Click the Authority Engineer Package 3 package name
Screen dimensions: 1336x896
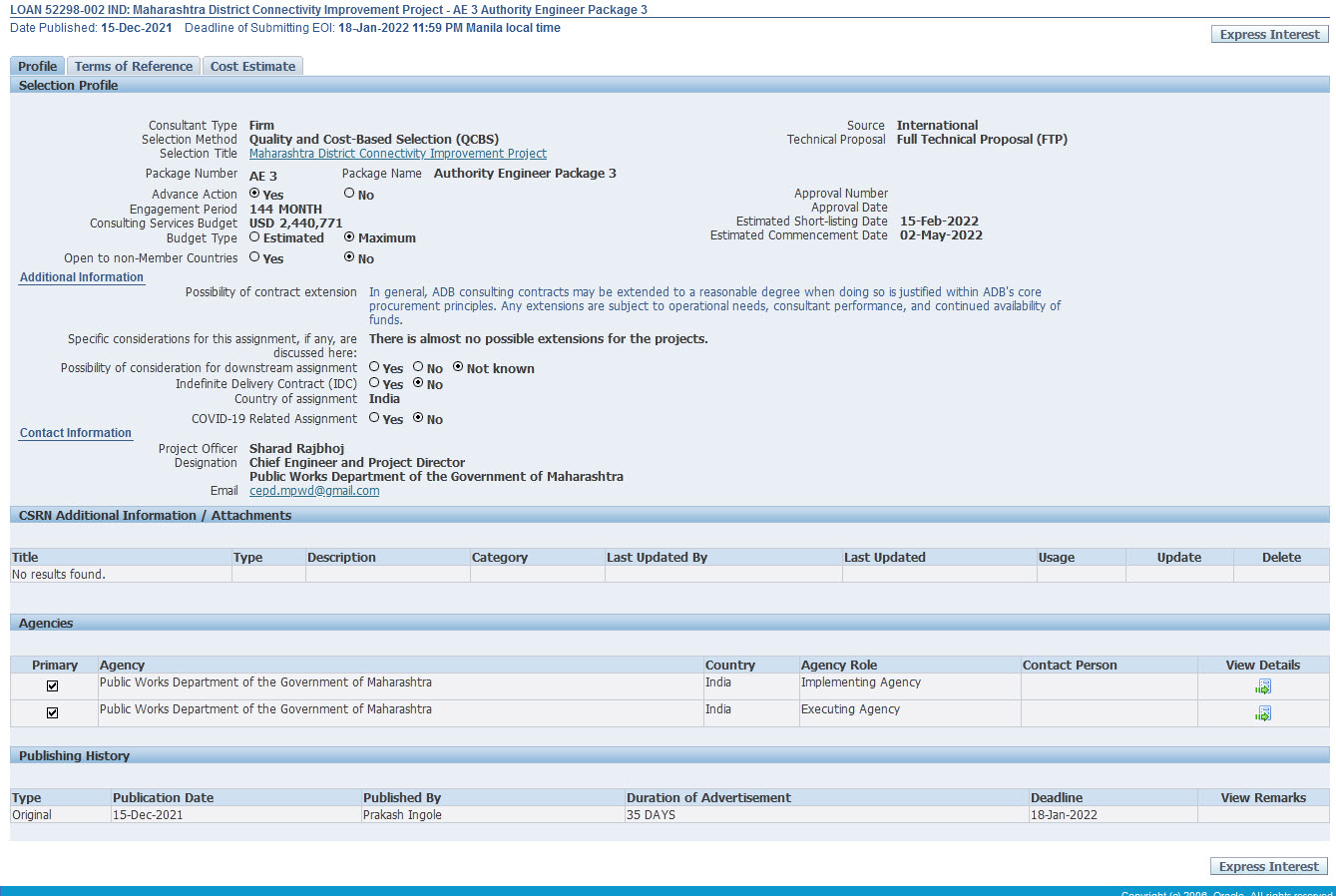coord(525,174)
